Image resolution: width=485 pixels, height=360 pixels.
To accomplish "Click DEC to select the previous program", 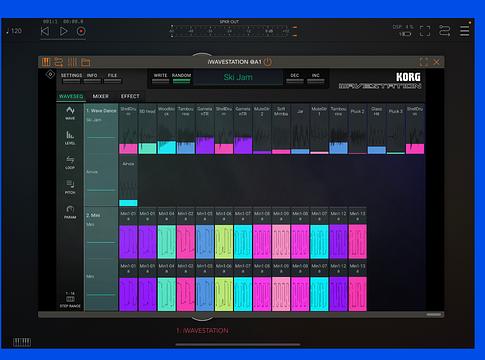I will coord(295,78).
